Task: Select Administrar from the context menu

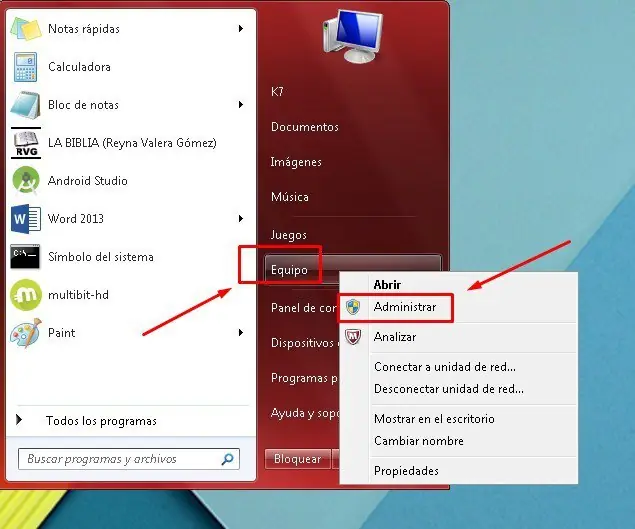Action: [405, 307]
